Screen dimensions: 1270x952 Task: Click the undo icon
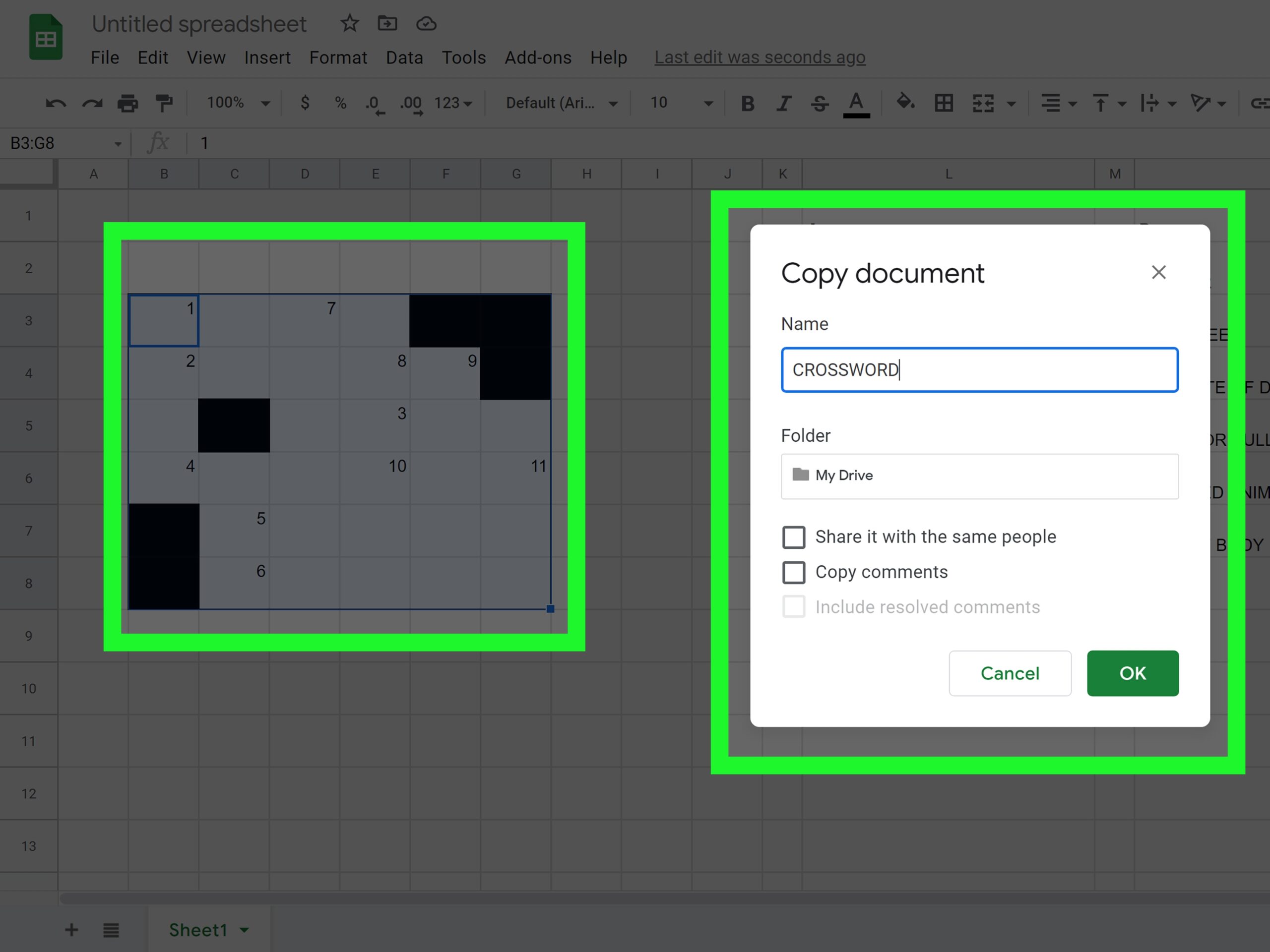click(x=56, y=103)
